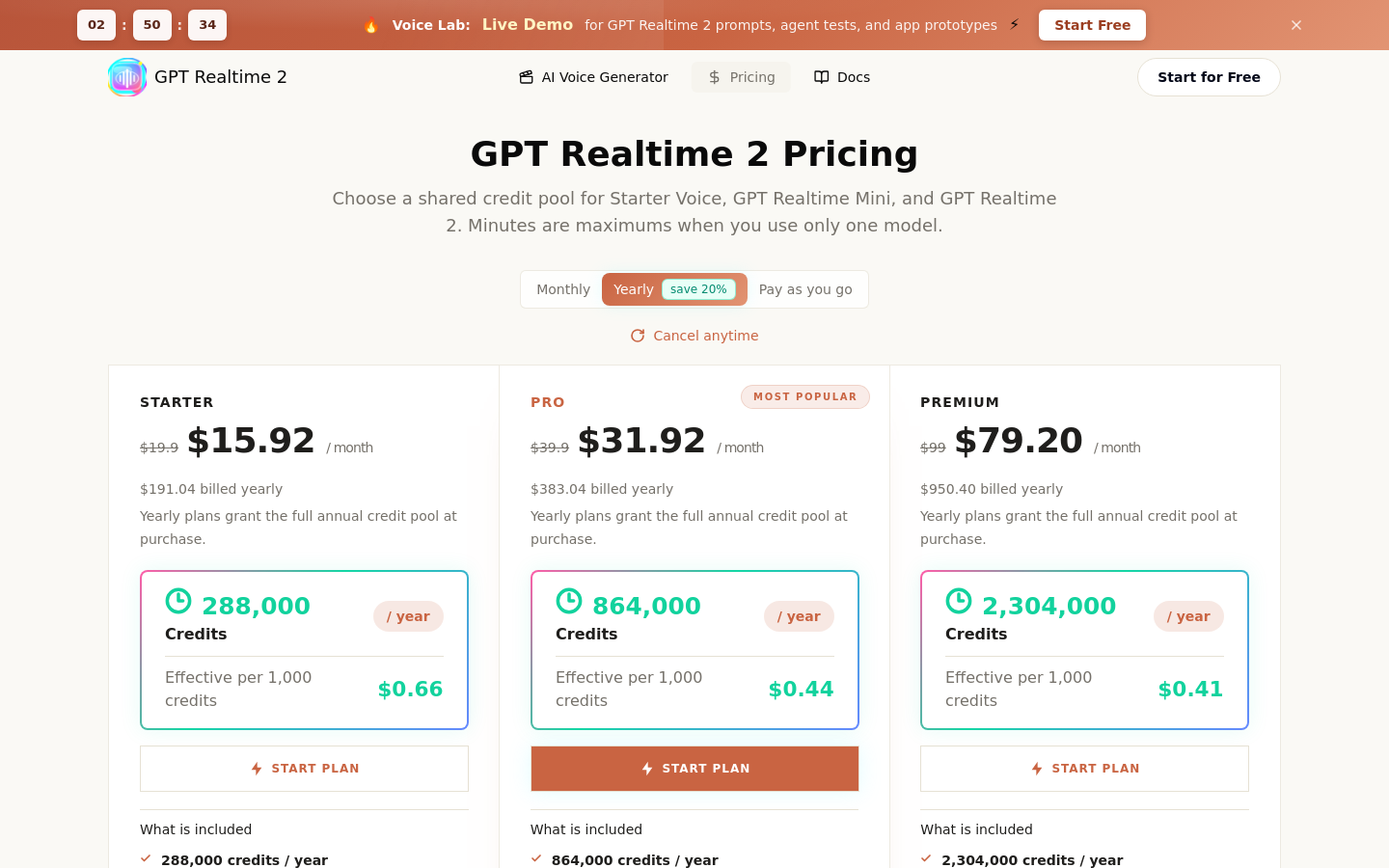Click the STARTER plan heading

177,402
